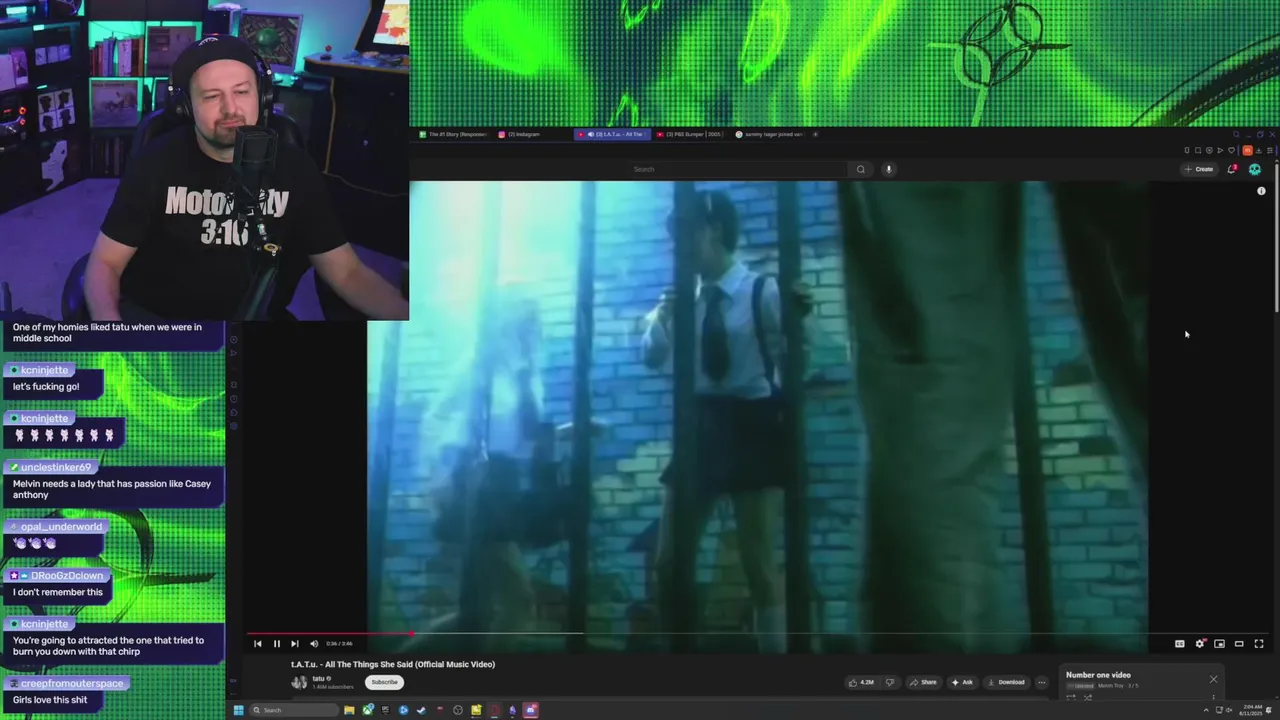Open browser tab search icon

point(1236,134)
